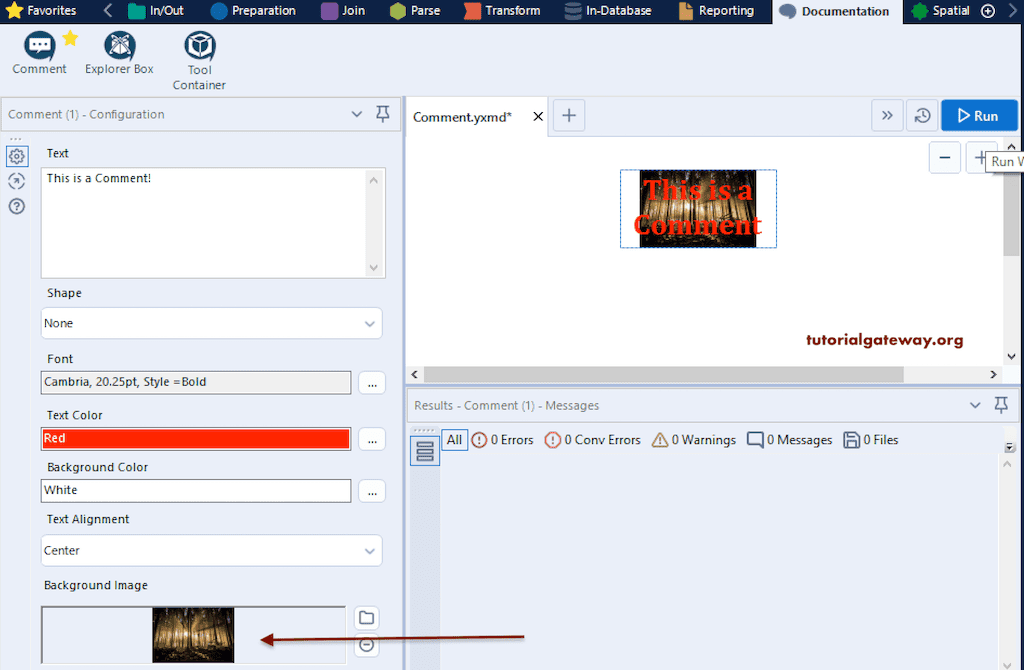Screen dimensions: 1024x670
Task: Open Font settings via ellipsis button
Action: pyautogui.click(x=371, y=382)
